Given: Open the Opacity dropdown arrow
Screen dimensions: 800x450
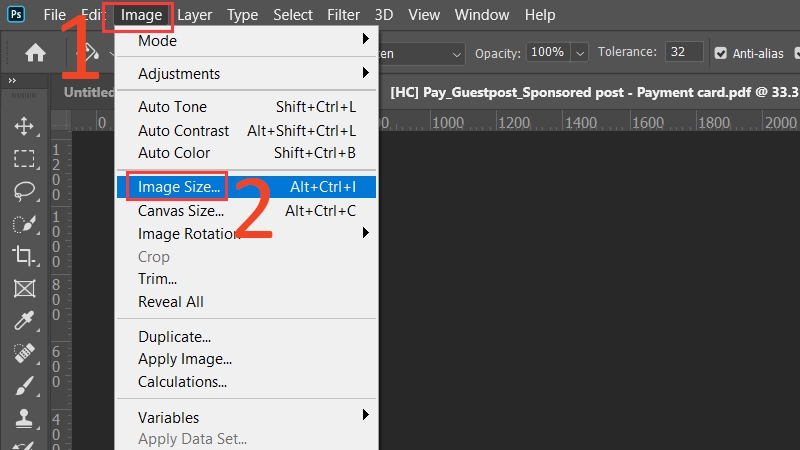Looking at the screenshot, I should pyautogui.click(x=578, y=53).
